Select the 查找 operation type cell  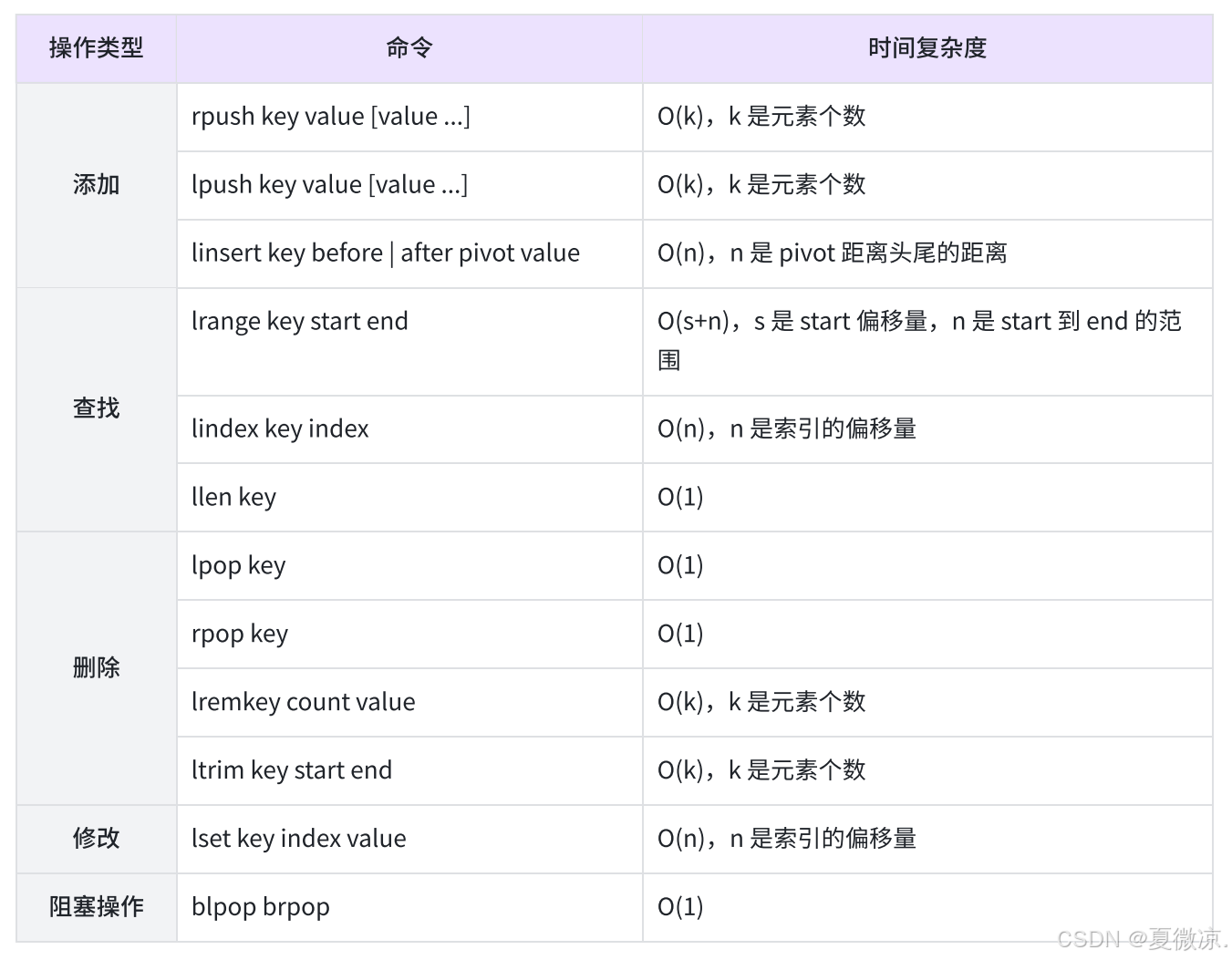[96, 408]
